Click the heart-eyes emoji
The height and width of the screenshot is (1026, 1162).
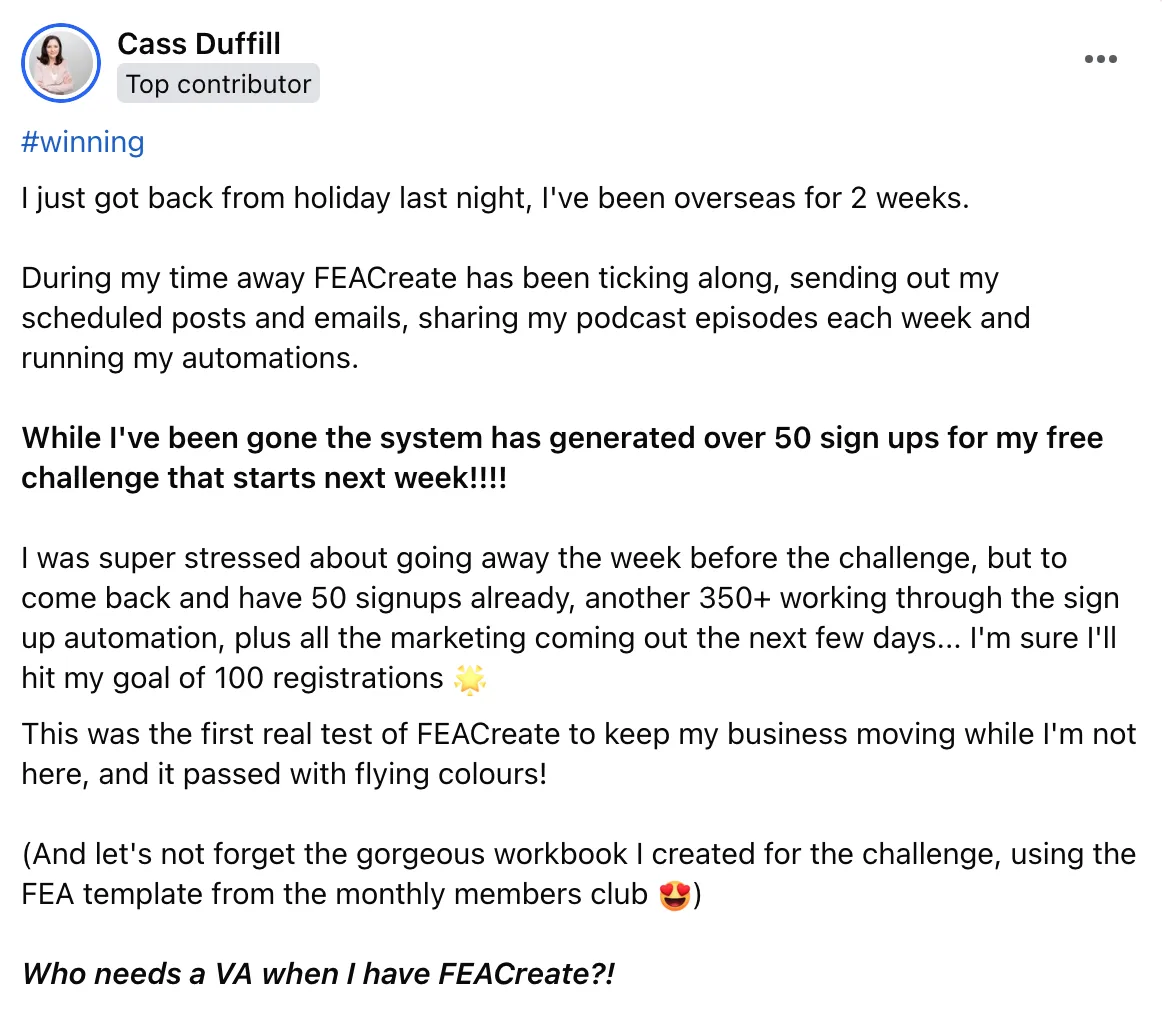click(675, 895)
